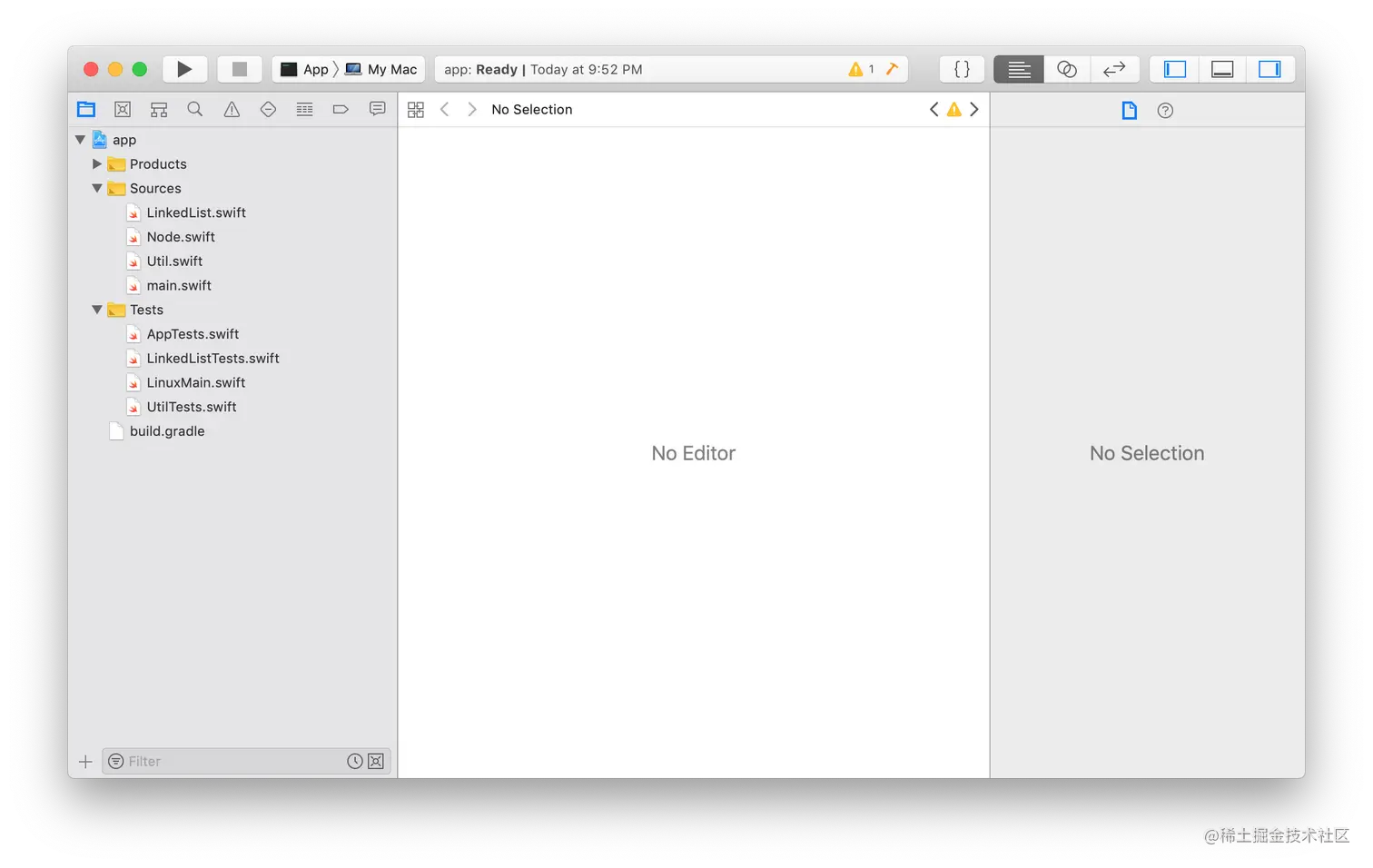
Task: Jump to the next issue
Action: click(974, 109)
